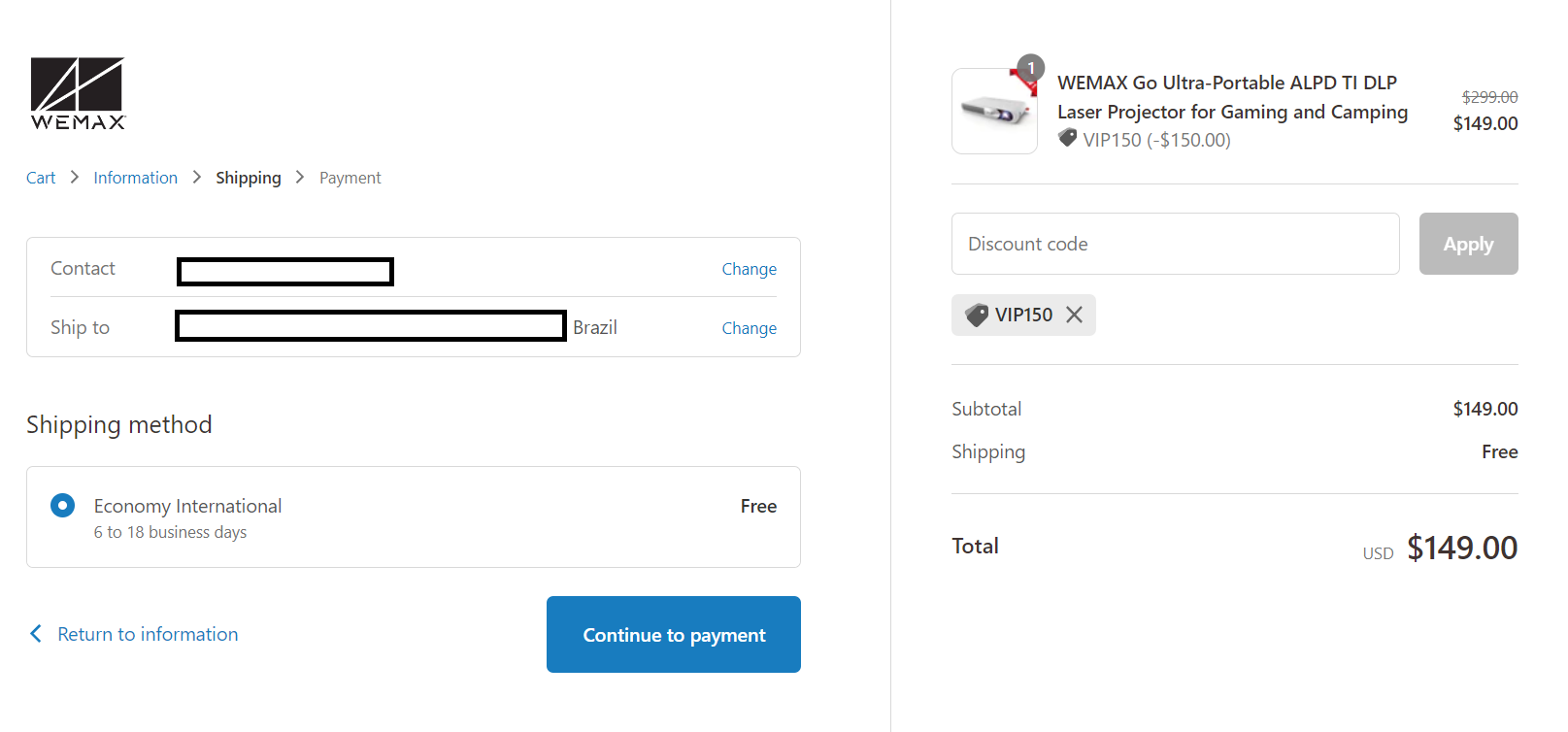Focus the Discount code field
Viewport: 1568px width, 732px height.
(x=1175, y=244)
